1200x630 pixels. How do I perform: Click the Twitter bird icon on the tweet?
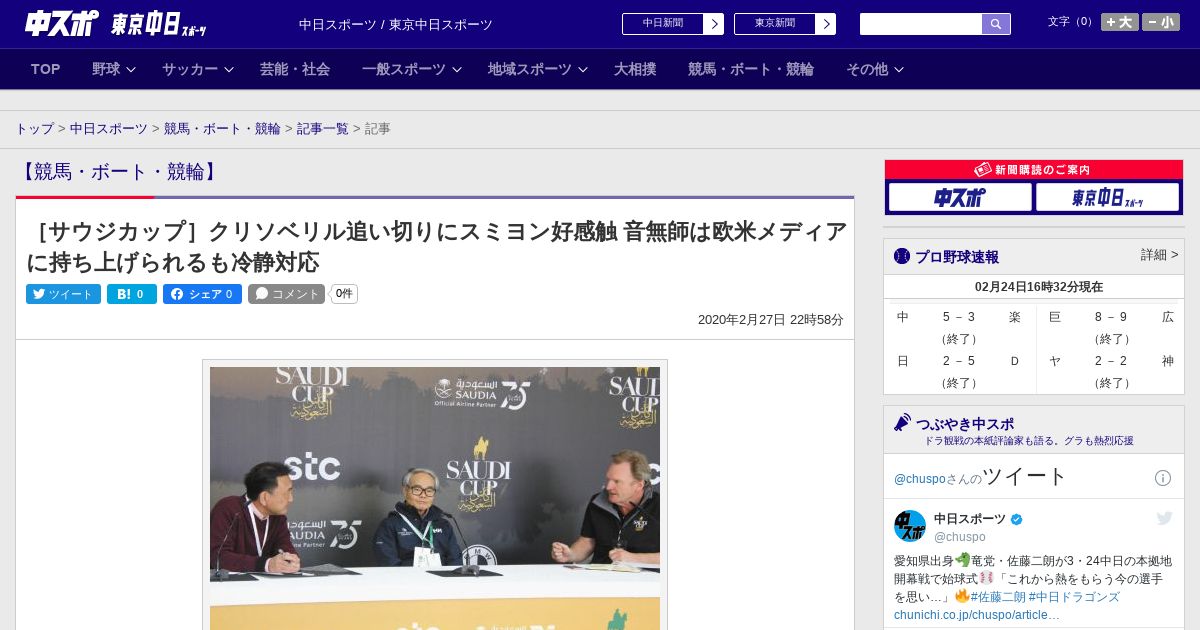1164,518
